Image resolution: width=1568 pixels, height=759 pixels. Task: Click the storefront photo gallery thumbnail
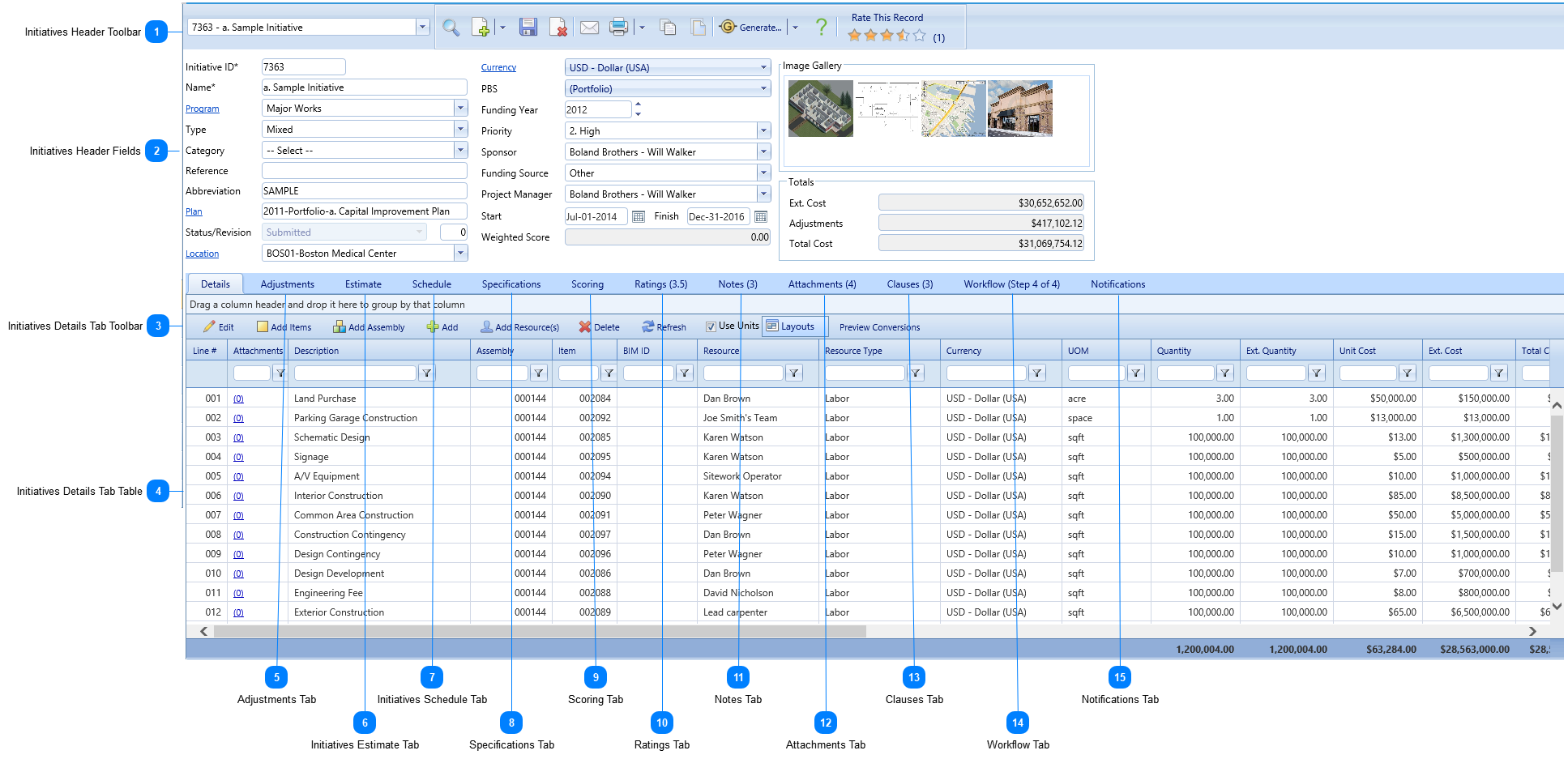click(1020, 109)
